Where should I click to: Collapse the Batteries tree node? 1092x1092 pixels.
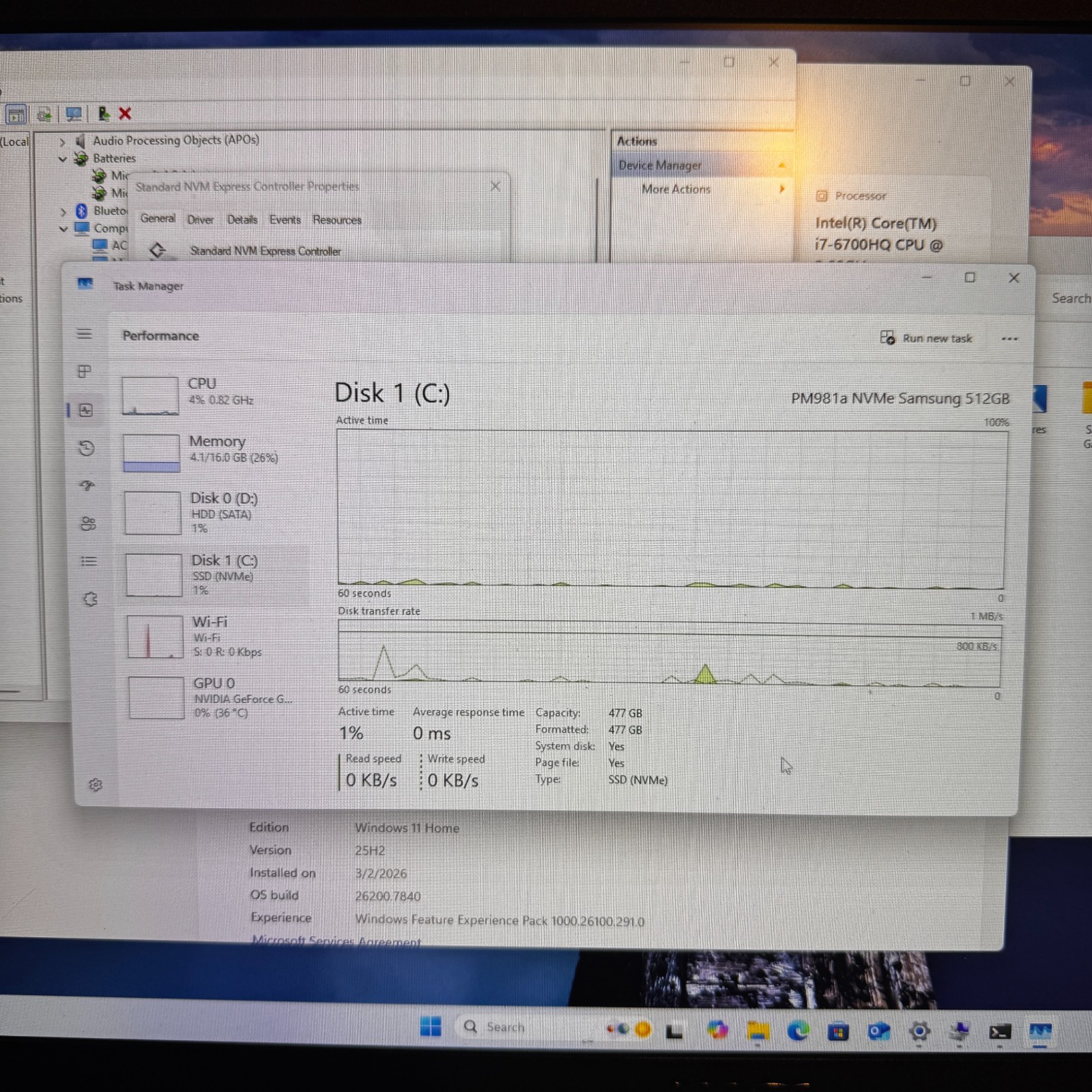(63, 159)
